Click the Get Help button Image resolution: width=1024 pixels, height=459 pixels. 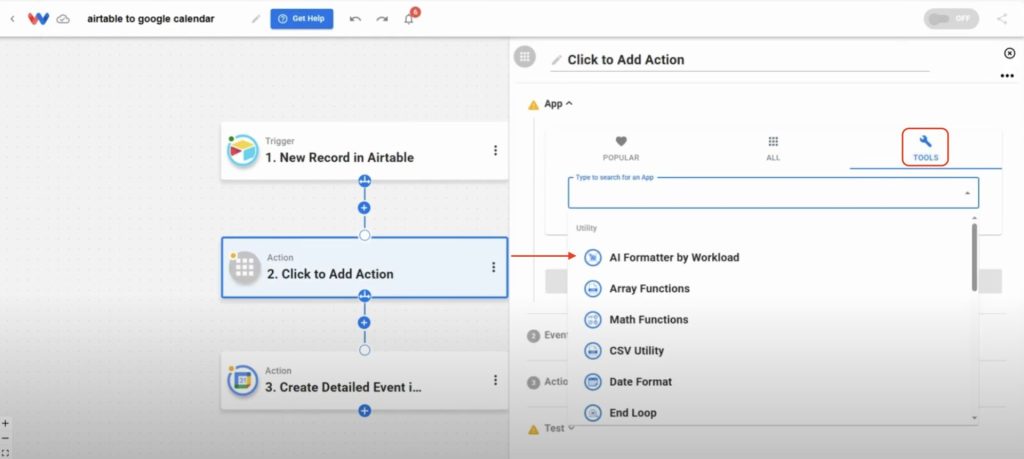tap(302, 19)
